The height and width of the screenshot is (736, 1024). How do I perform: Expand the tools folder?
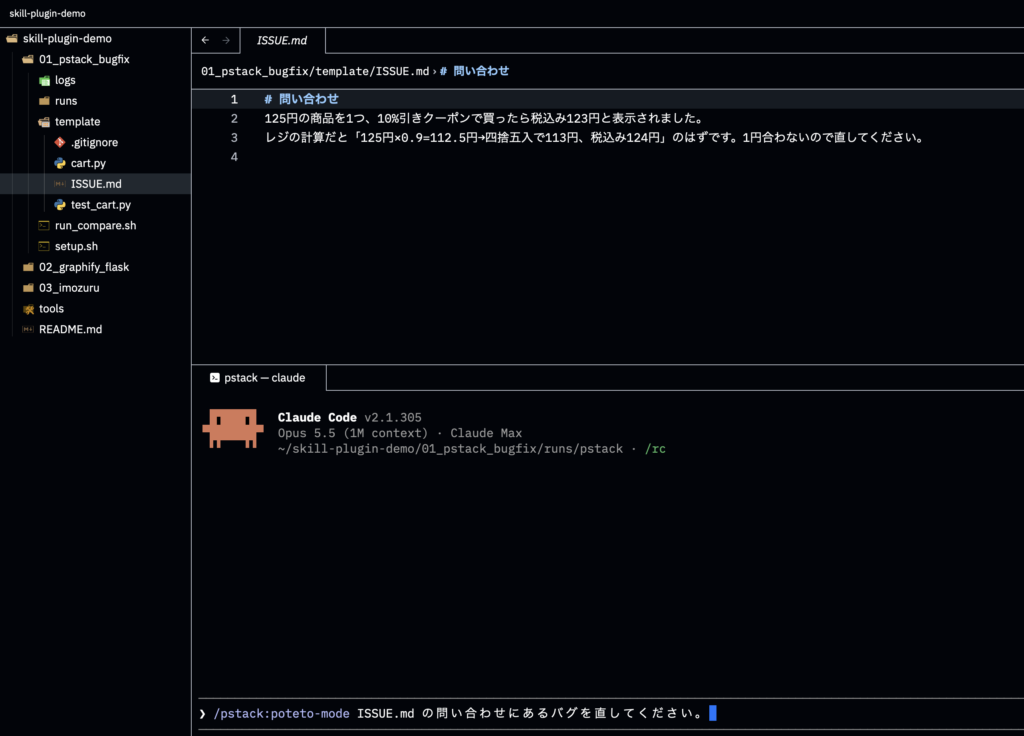point(52,309)
